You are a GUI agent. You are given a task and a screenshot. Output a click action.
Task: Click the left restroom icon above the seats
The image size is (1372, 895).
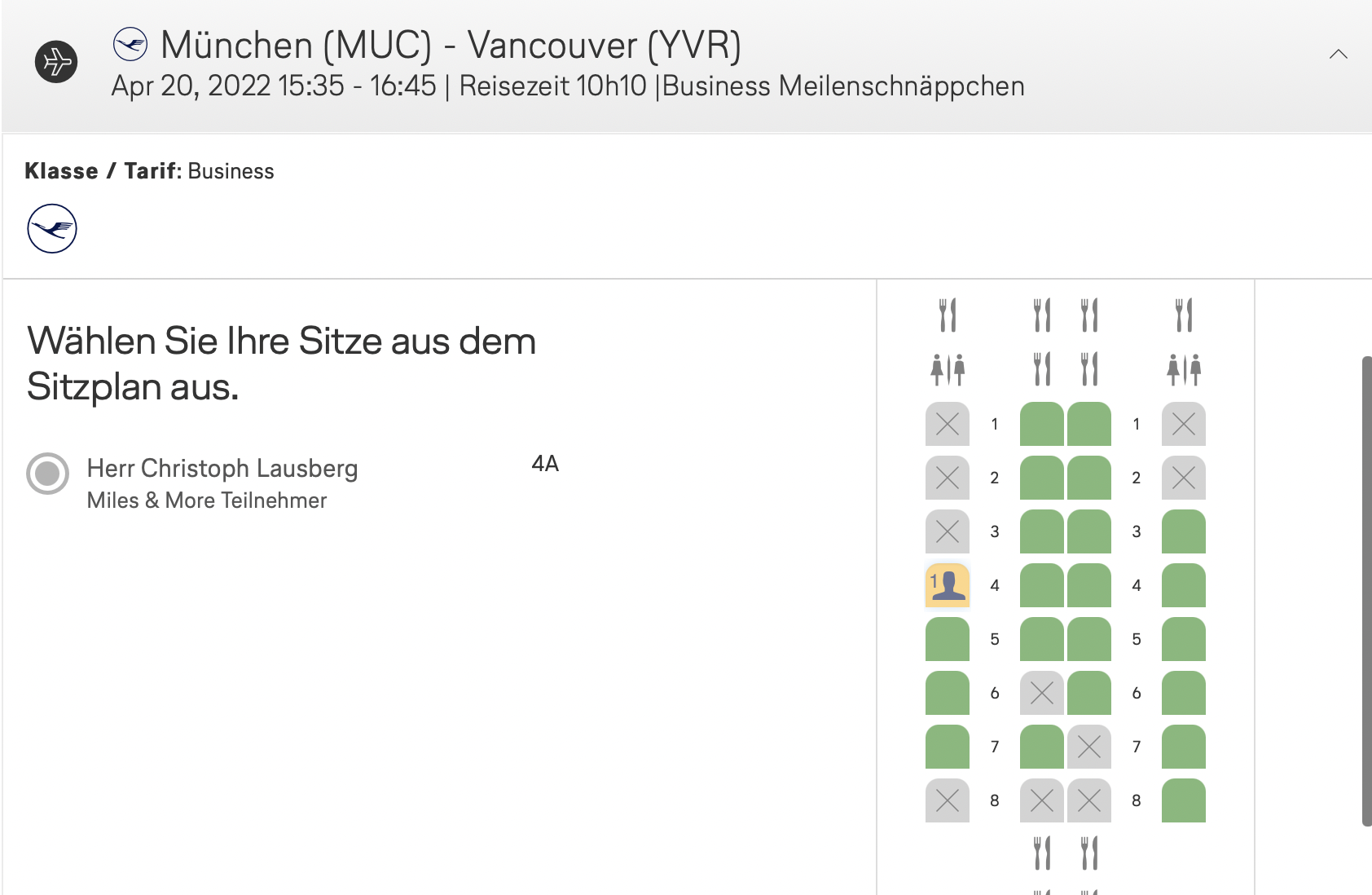(948, 369)
